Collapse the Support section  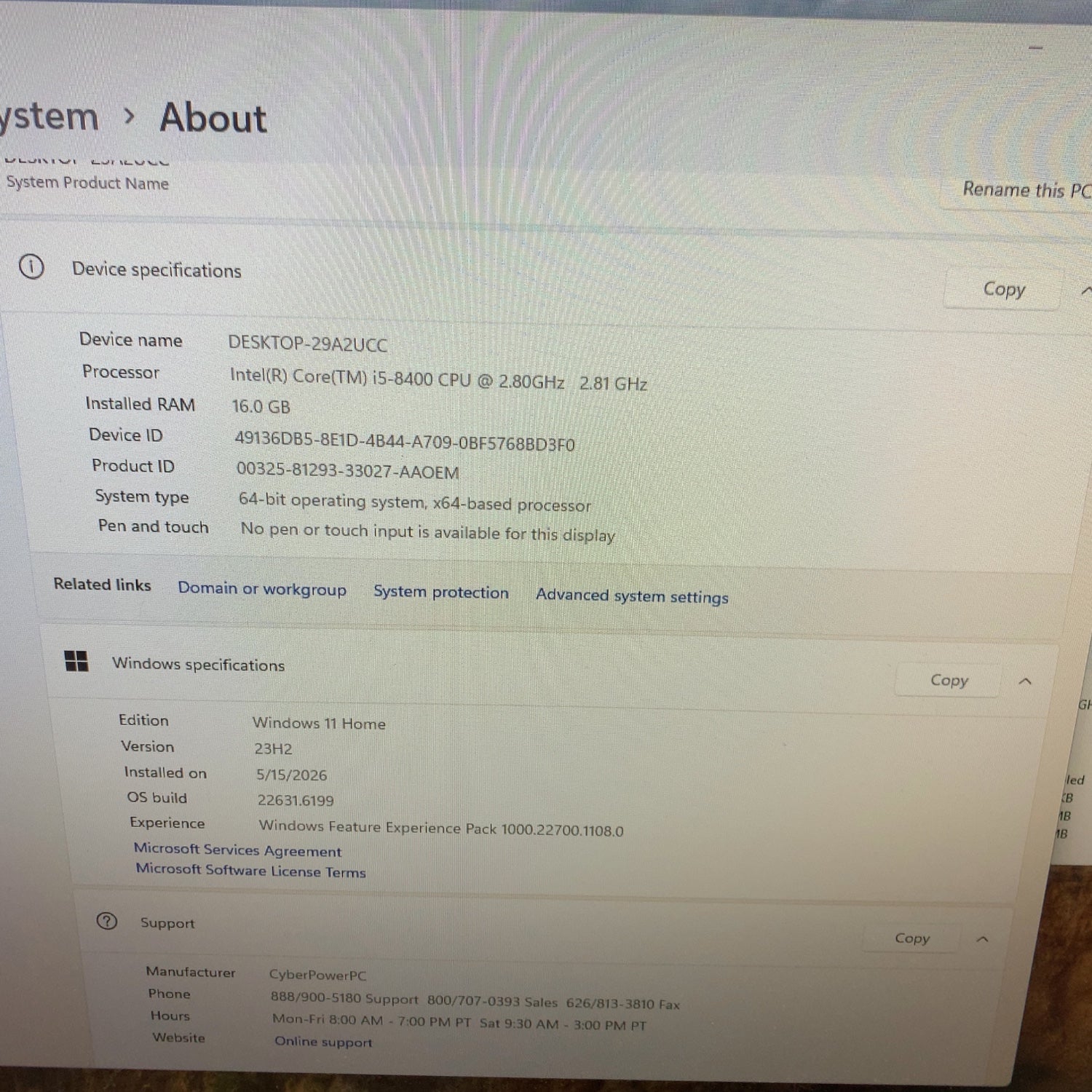982,939
